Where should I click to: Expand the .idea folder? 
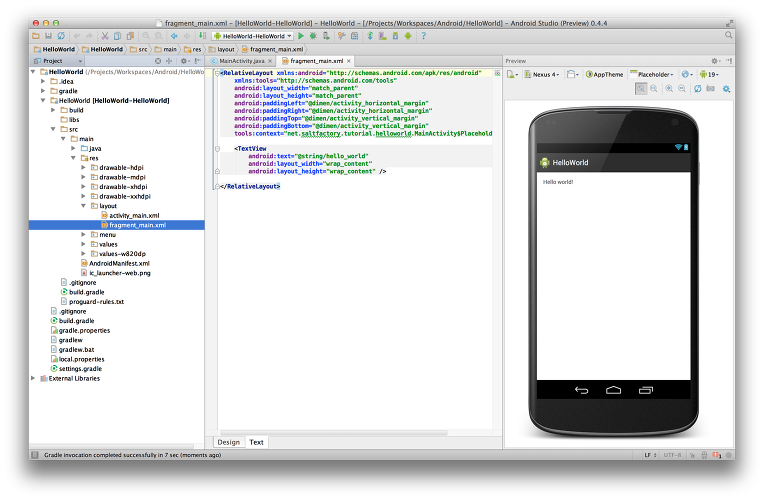coord(43,81)
